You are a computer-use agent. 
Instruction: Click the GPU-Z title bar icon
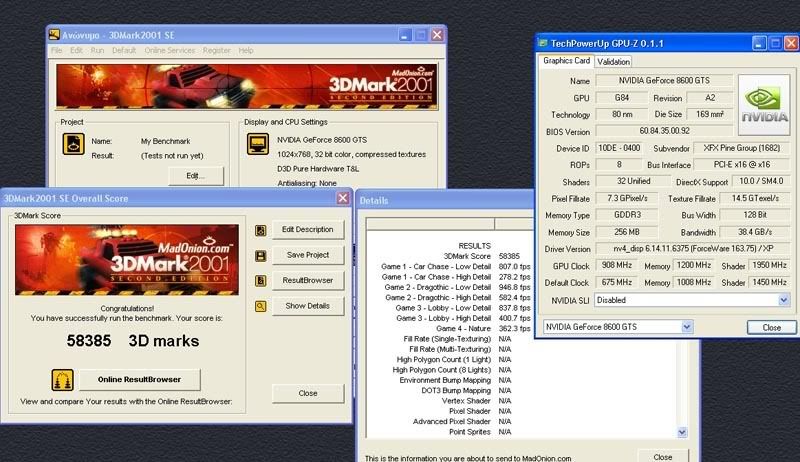543,43
